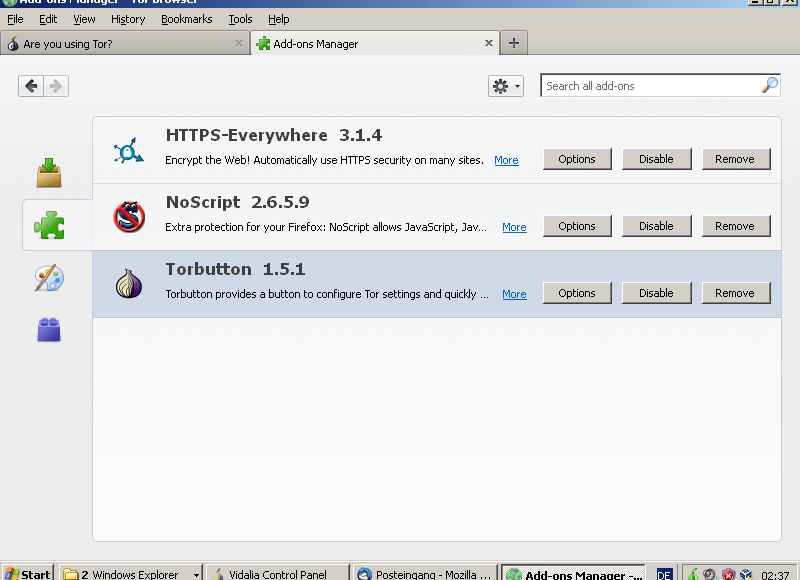This screenshot has width=800, height=580.
Task: Click the HTTPS-Everywhere add-on icon
Action: [x=129, y=150]
